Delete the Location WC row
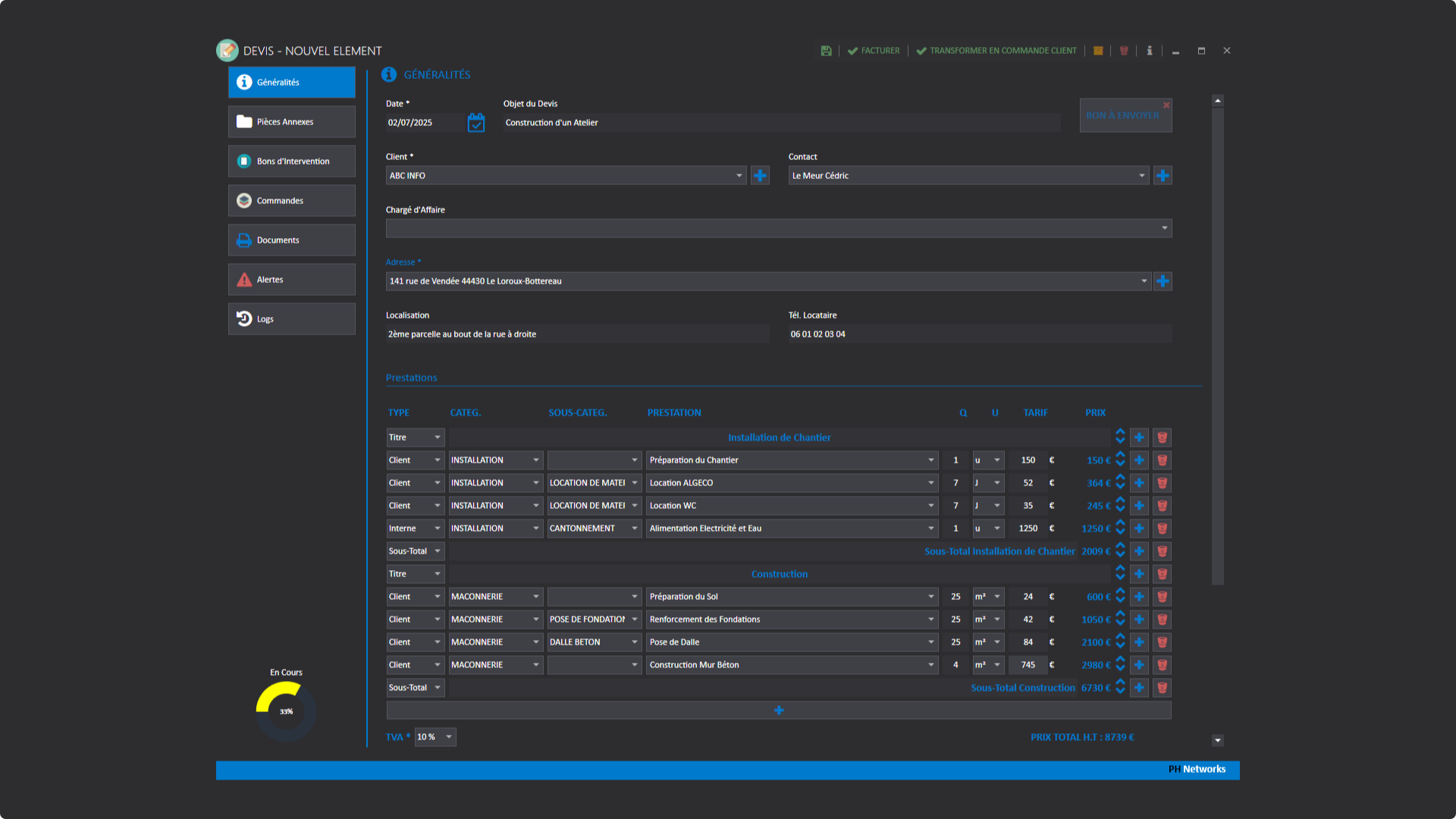This screenshot has width=1456, height=819. 1162,506
